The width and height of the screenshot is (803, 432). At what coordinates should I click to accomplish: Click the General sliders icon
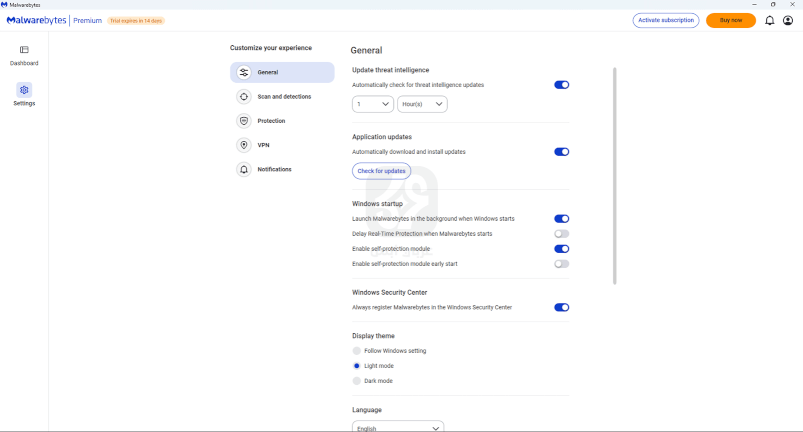244,72
